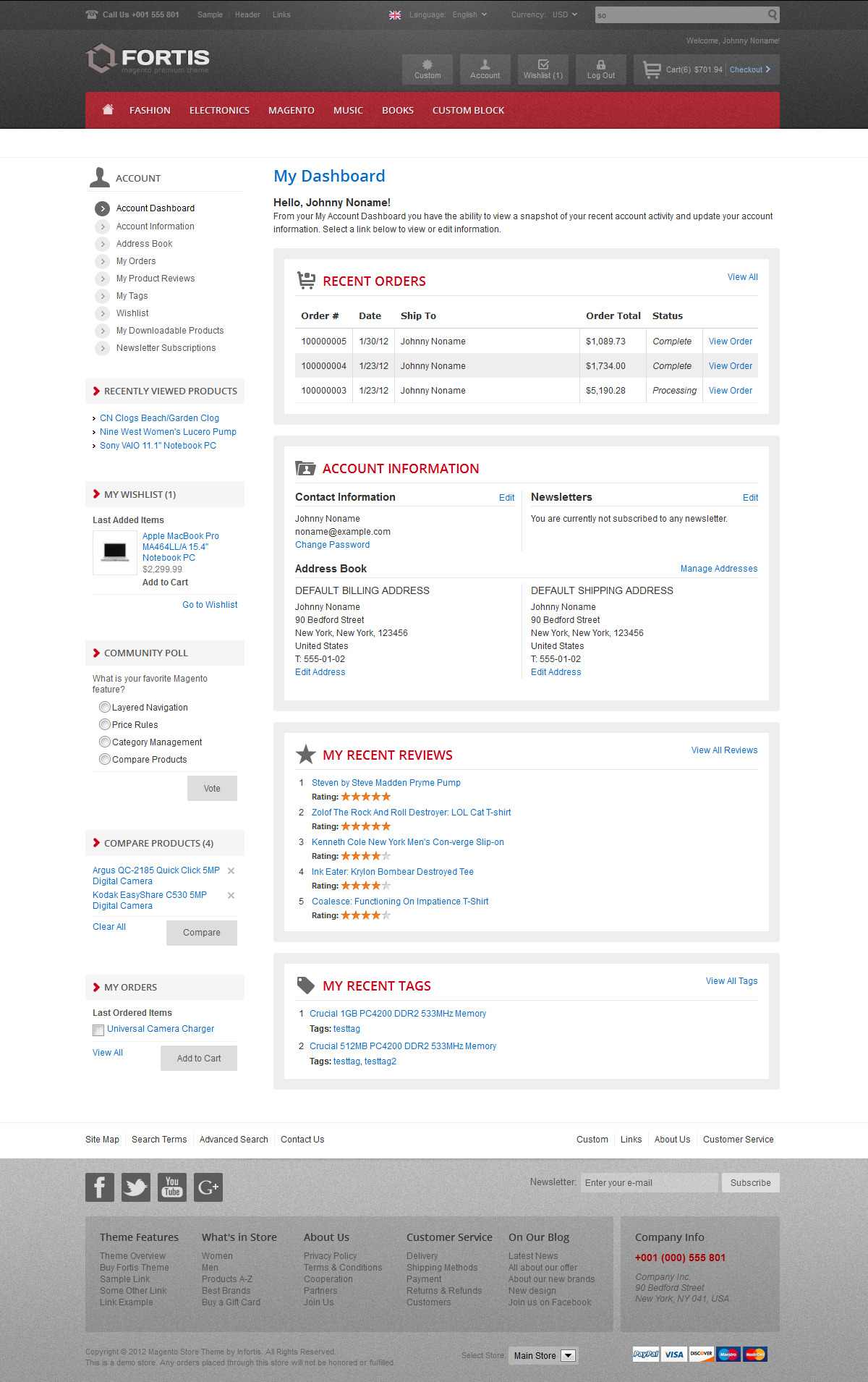Open the Account user button in the header
Image resolution: width=868 pixels, height=1382 pixels.
(x=485, y=69)
